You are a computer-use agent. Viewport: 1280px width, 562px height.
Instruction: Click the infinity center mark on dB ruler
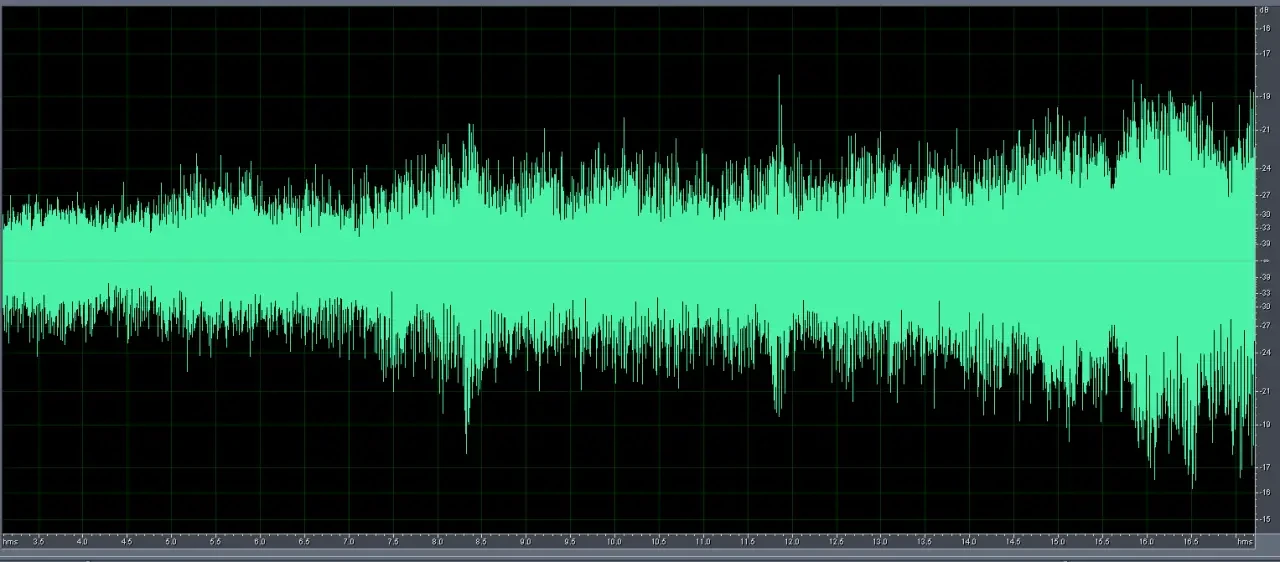point(1265,260)
